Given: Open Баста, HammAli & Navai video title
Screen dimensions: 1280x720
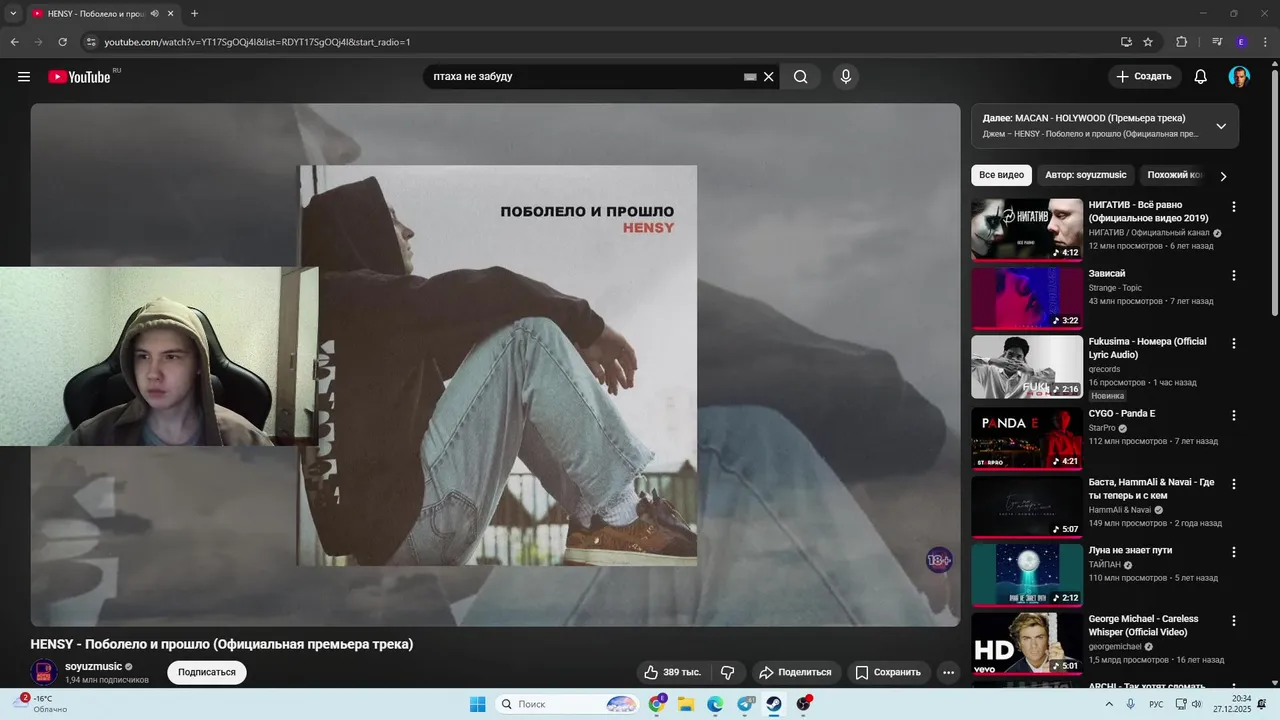Looking at the screenshot, I should tap(1152, 489).
